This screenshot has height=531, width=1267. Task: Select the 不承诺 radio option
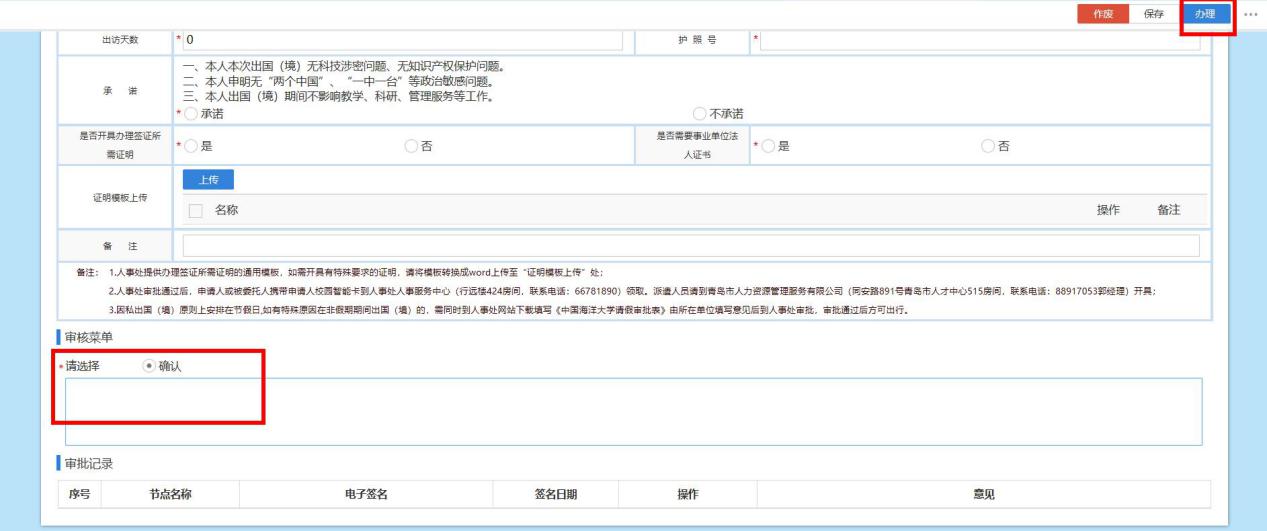coord(699,114)
